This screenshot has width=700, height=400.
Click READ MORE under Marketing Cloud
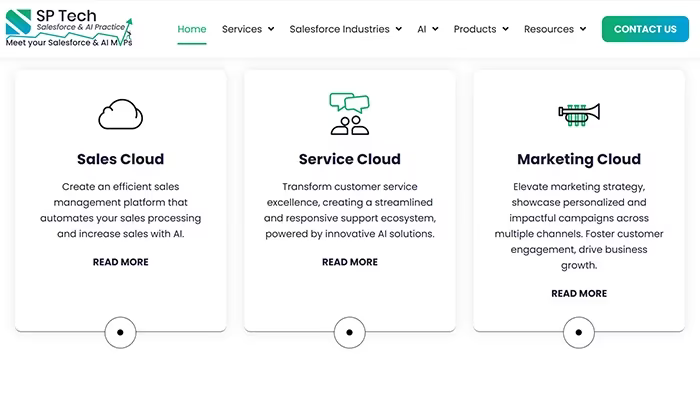click(x=579, y=293)
